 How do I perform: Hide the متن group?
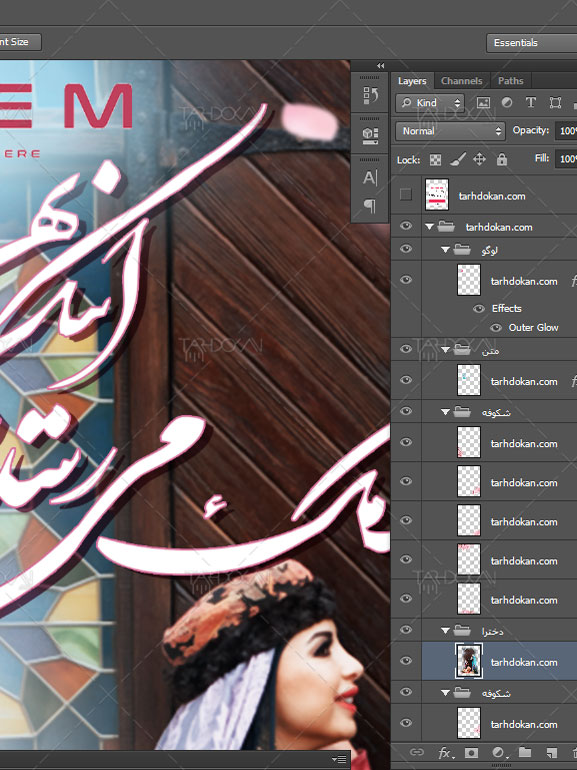406,349
